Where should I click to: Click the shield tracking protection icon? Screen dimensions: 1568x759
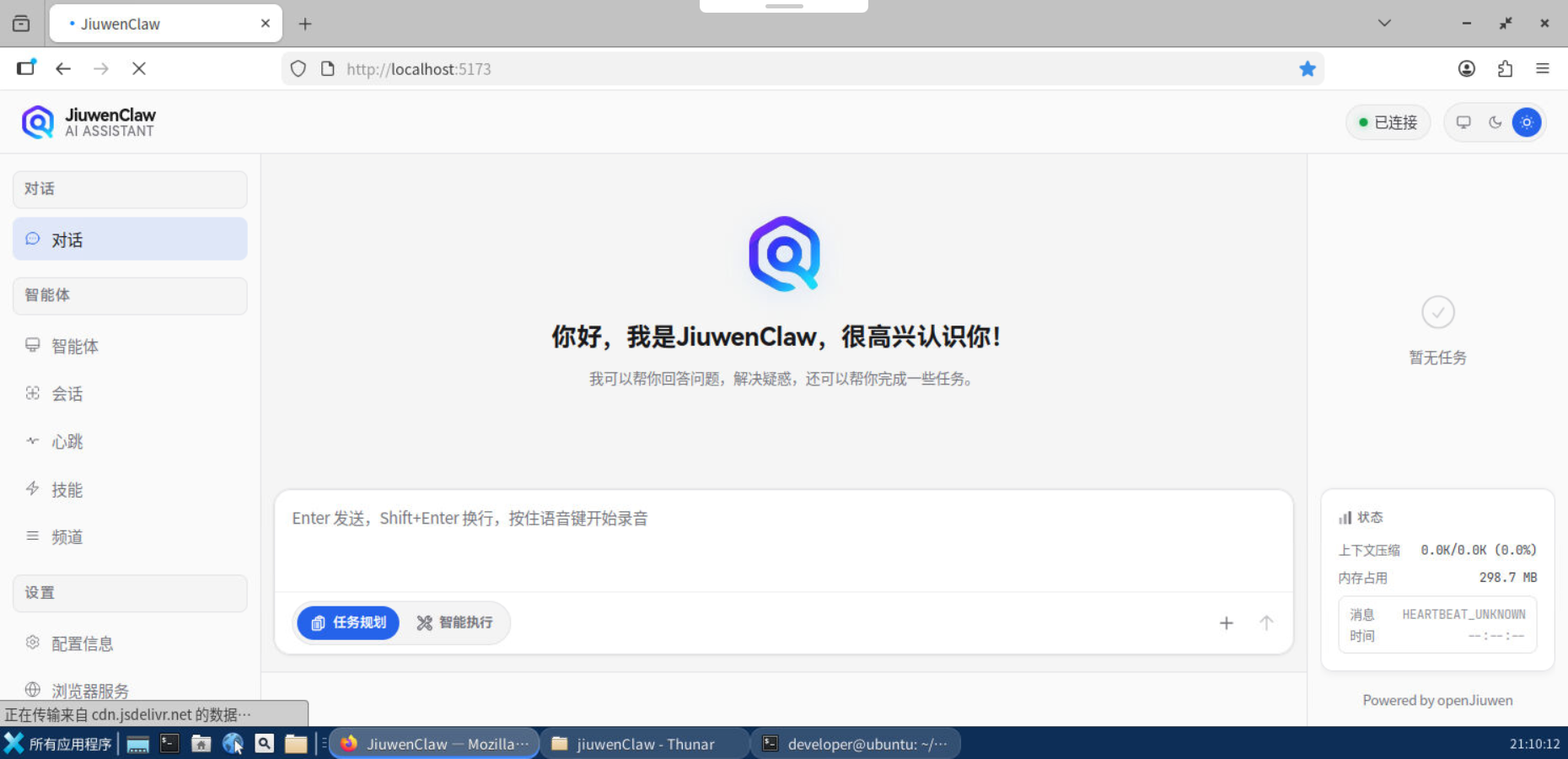pos(298,69)
